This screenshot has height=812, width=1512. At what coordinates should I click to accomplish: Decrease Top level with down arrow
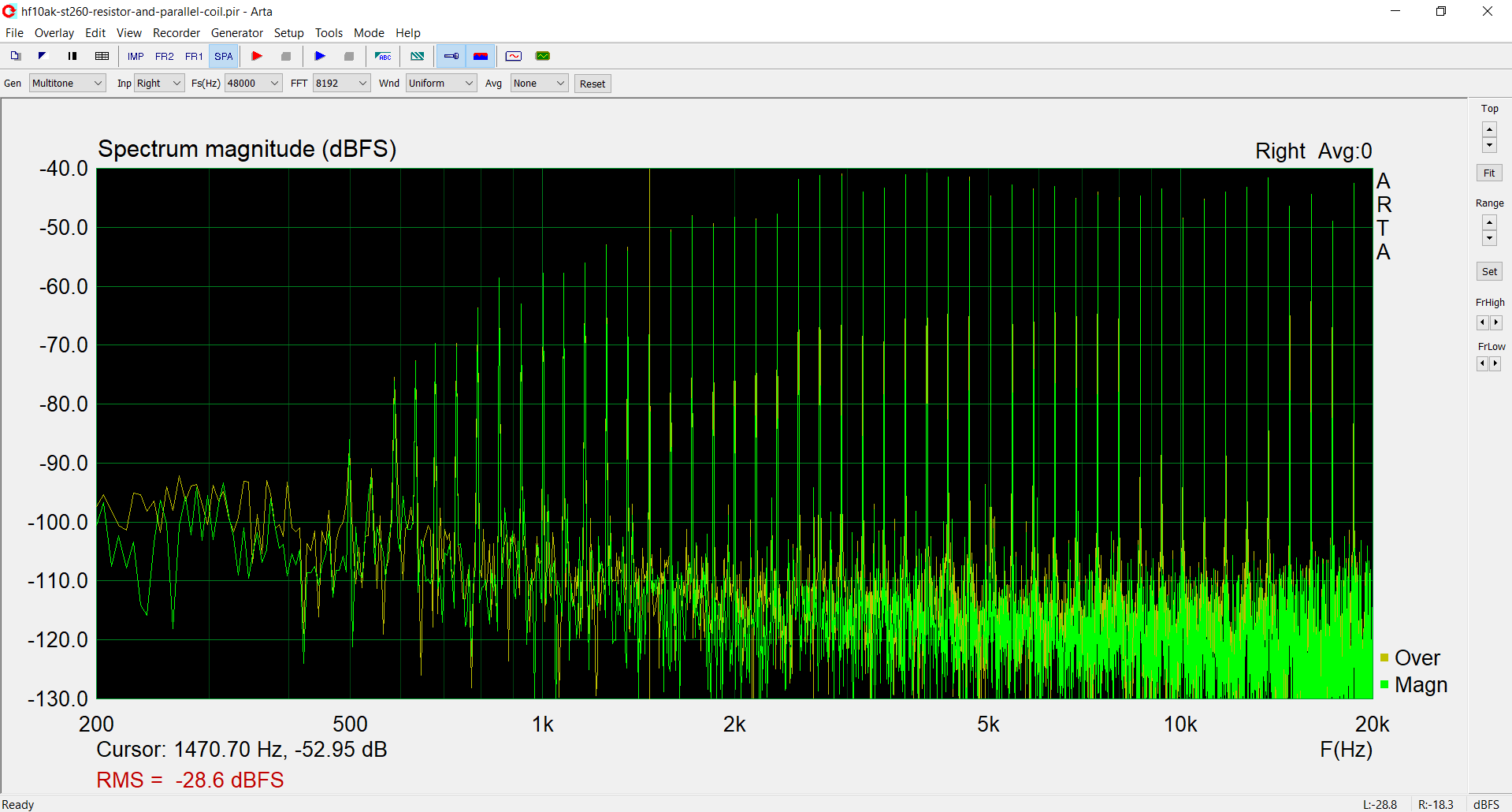point(1489,145)
